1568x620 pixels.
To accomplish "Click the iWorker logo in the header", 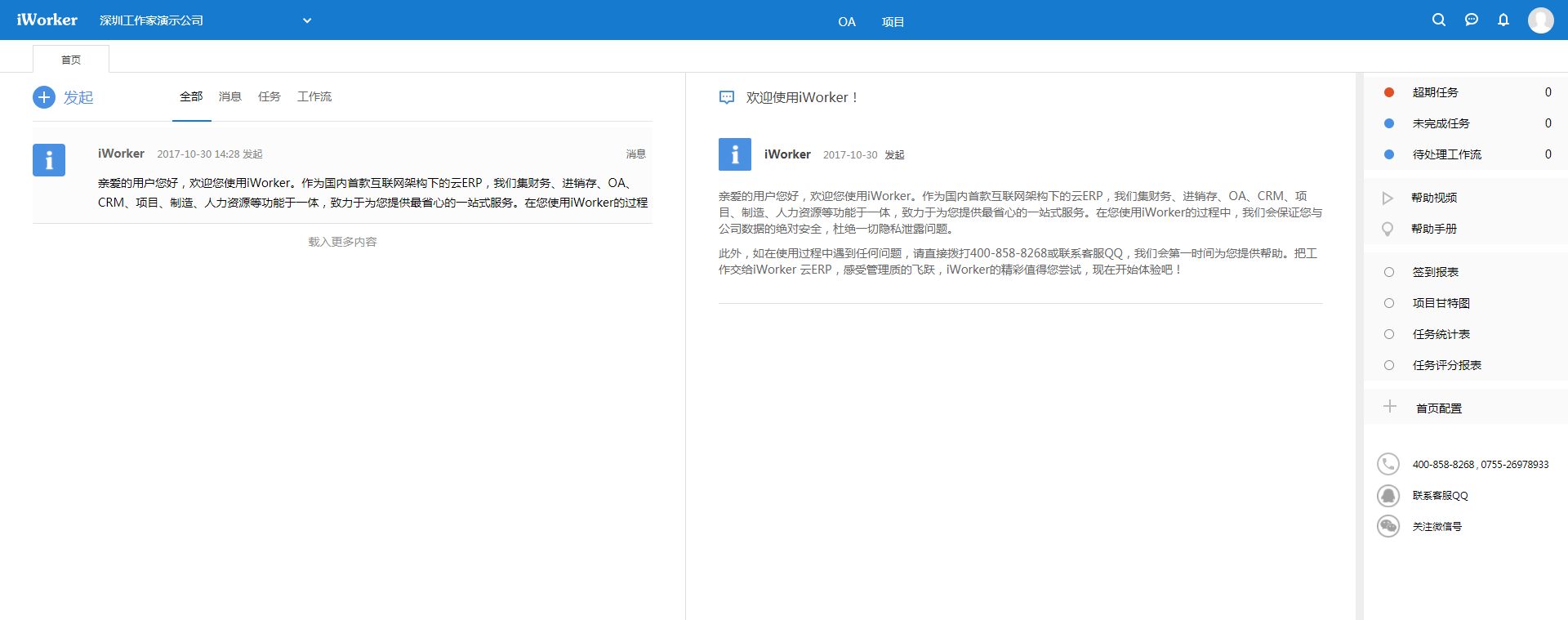I will coord(47,20).
